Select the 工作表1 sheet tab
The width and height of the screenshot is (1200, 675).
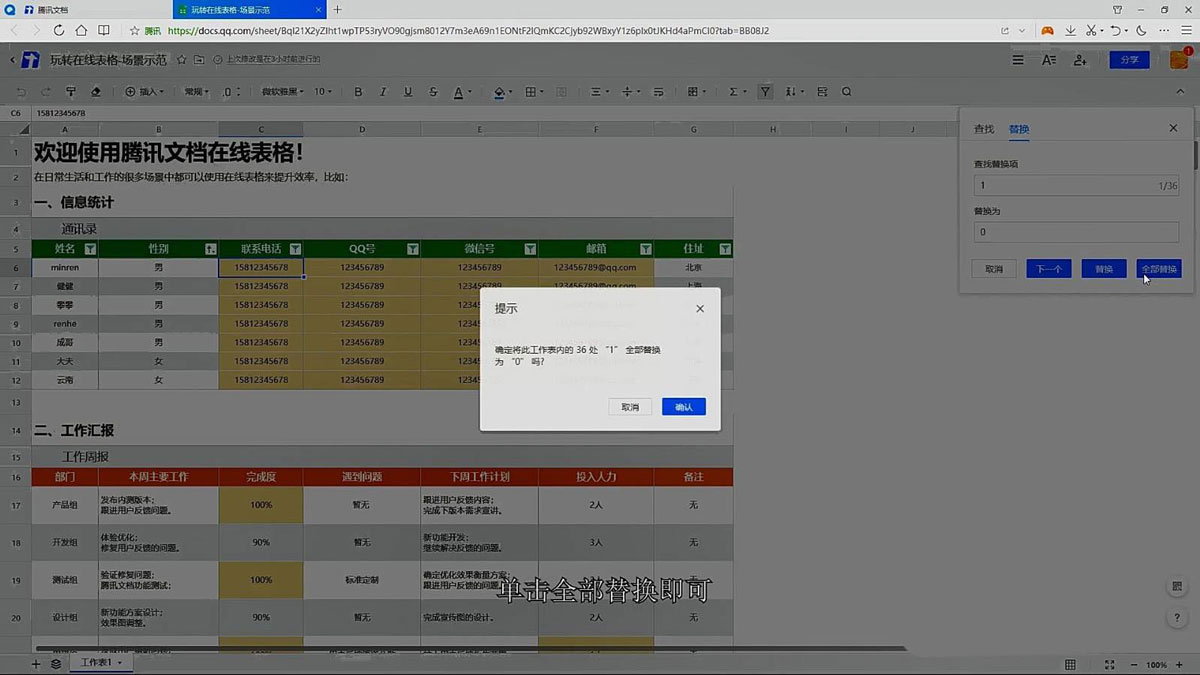100,664
